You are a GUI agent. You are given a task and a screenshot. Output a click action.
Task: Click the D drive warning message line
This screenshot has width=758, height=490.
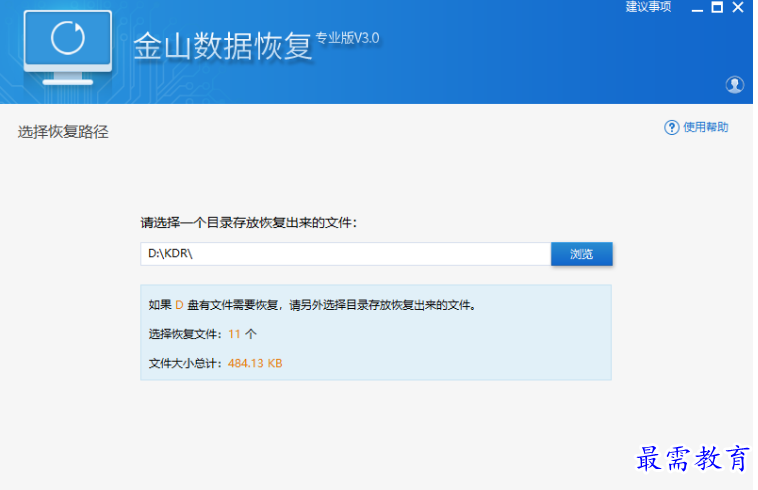(x=312, y=305)
